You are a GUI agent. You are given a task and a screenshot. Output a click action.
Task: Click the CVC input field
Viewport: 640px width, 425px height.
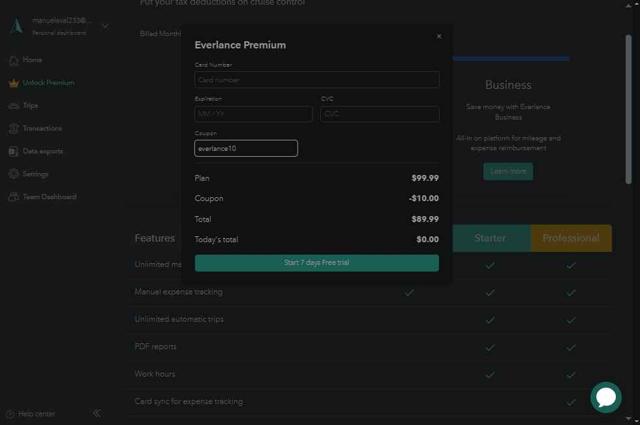coord(380,114)
